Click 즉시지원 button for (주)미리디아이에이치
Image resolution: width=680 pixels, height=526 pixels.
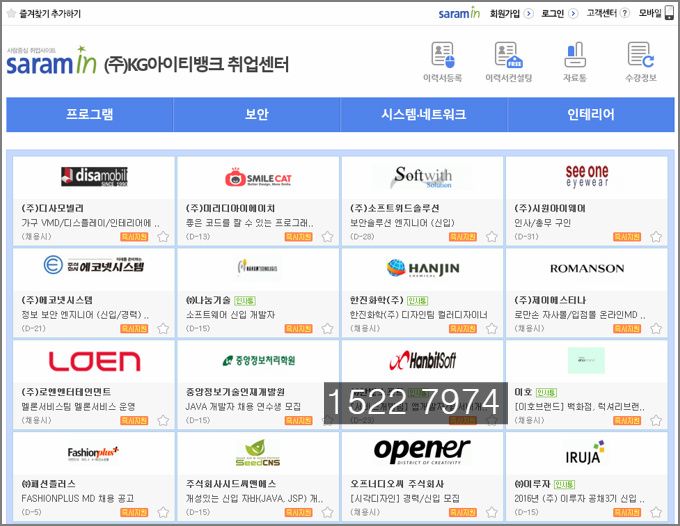pyautogui.click(x=298, y=237)
